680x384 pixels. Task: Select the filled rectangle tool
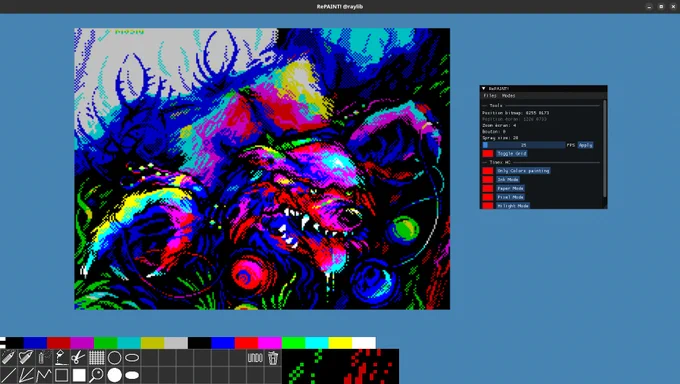click(79, 375)
